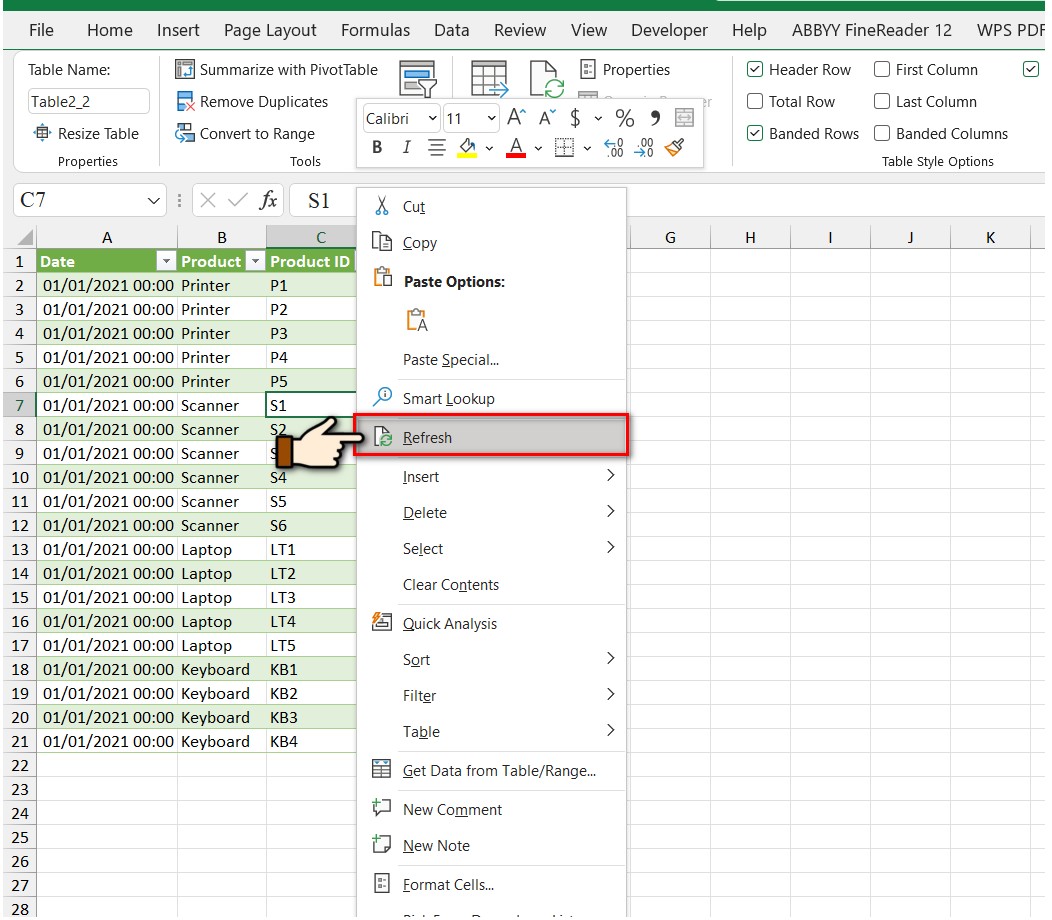This screenshot has width=1052, height=920.
Task: Open the Formulas ribbon tab
Action: coord(375,30)
